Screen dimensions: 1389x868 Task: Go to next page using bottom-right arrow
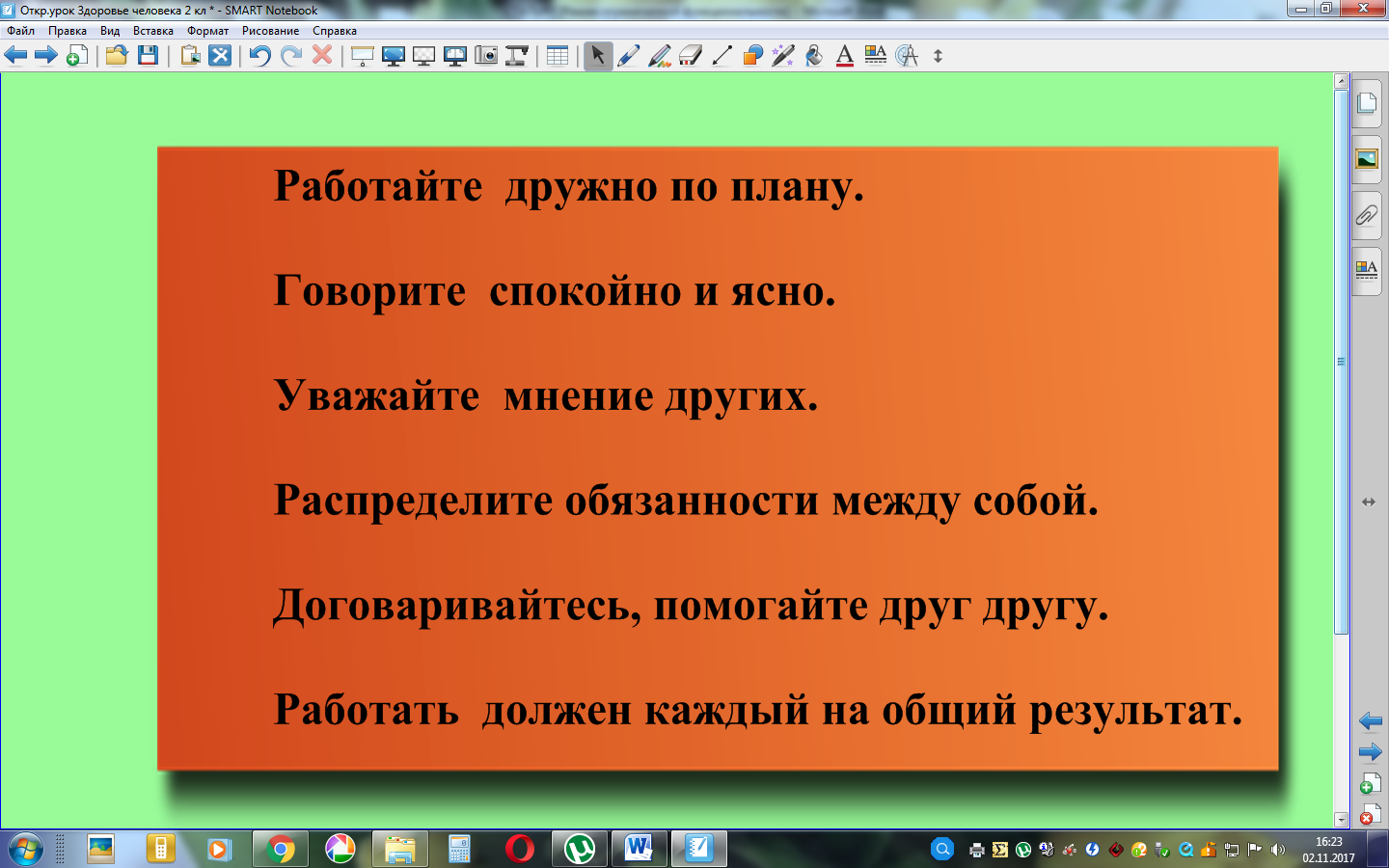click(x=1370, y=752)
